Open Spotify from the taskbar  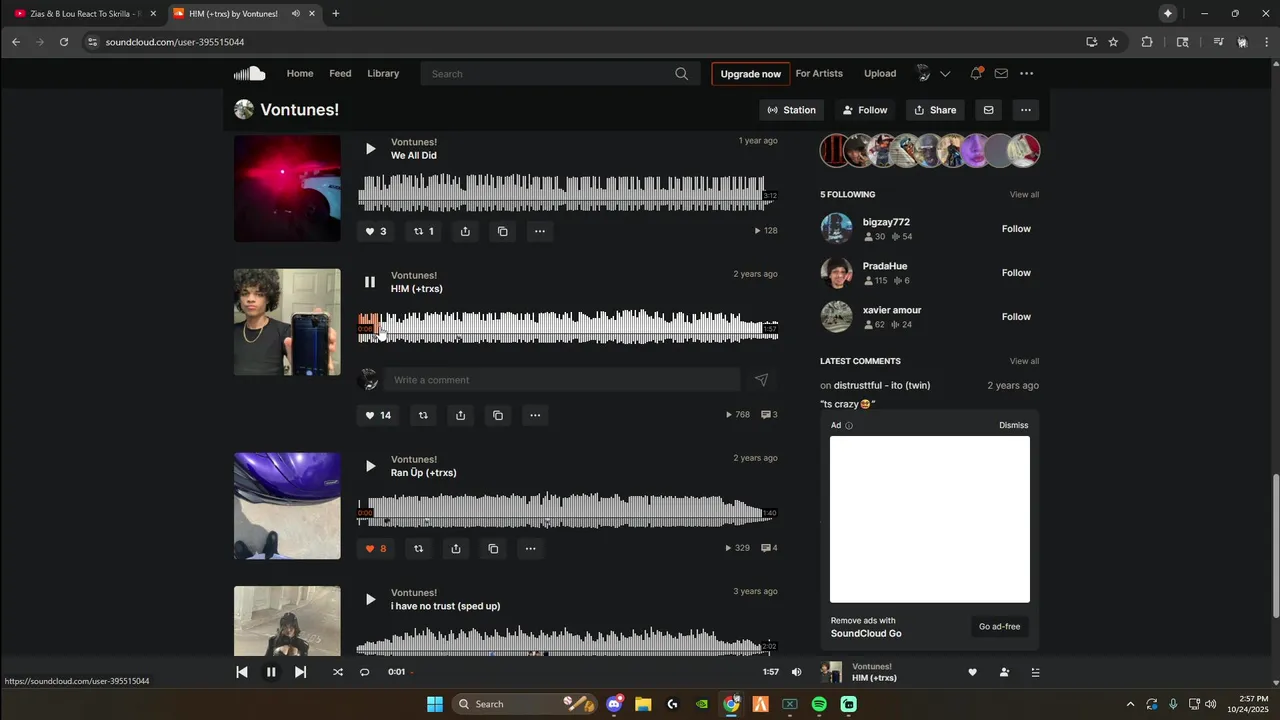819,704
